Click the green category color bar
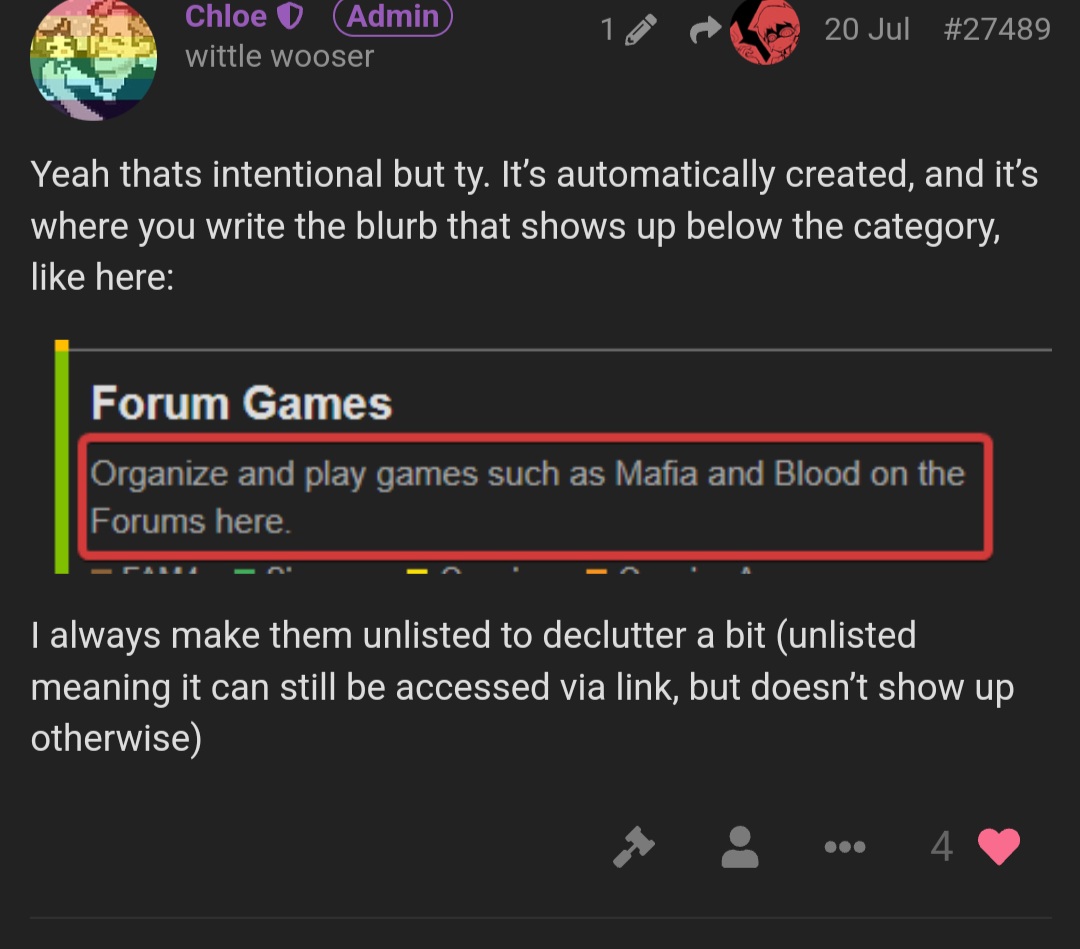This screenshot has width=1080, height=949. 62,461
